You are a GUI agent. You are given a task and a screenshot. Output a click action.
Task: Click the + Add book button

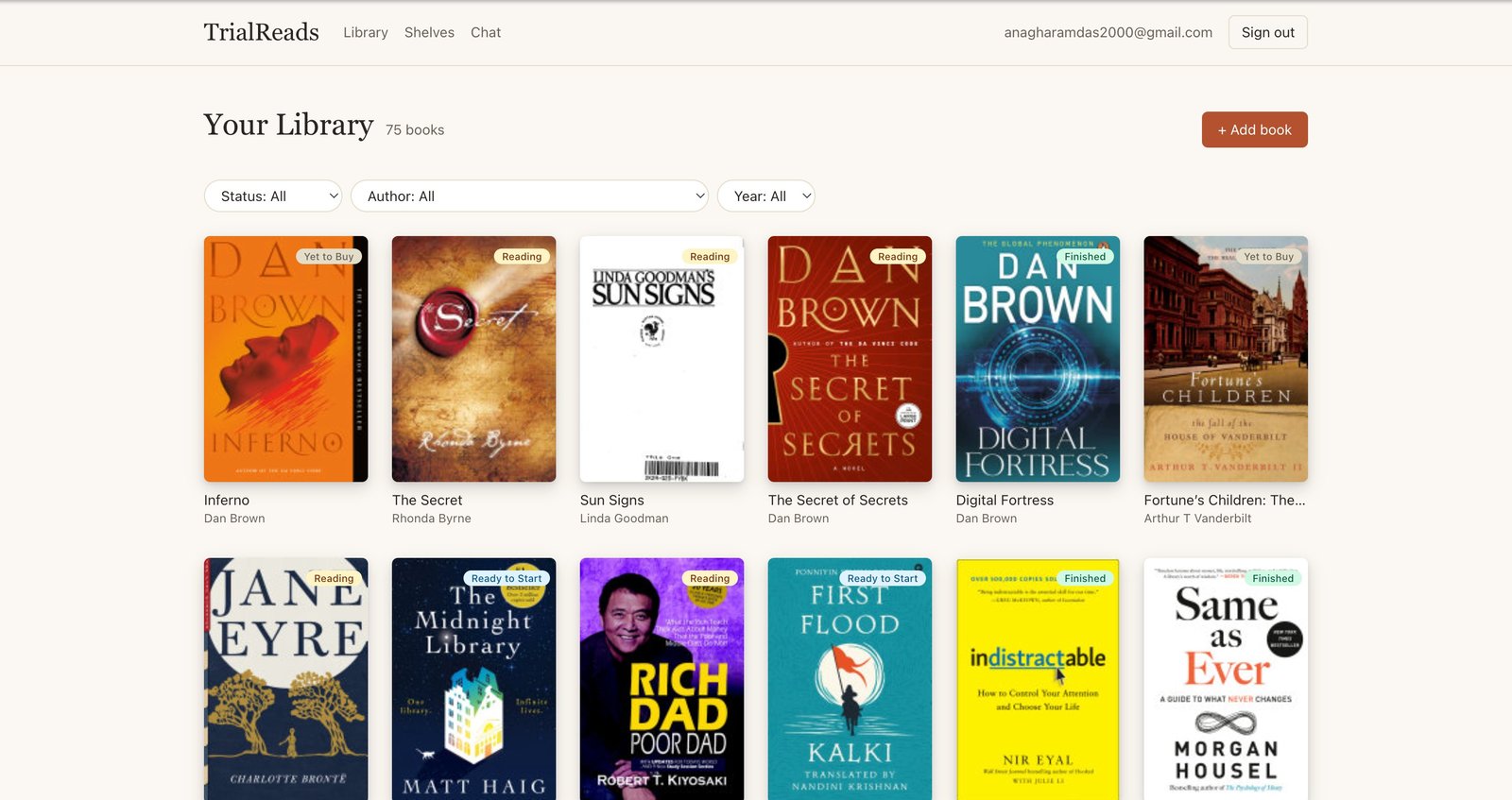1255,129
